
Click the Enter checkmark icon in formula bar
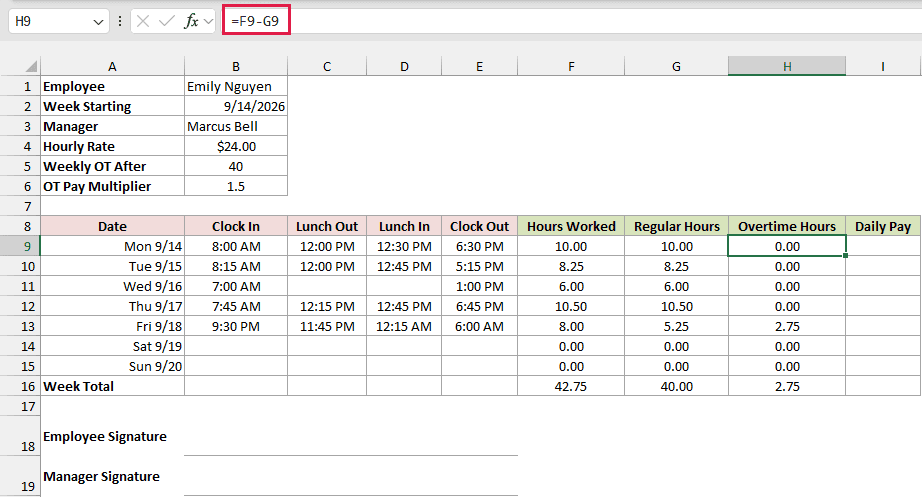167,22
